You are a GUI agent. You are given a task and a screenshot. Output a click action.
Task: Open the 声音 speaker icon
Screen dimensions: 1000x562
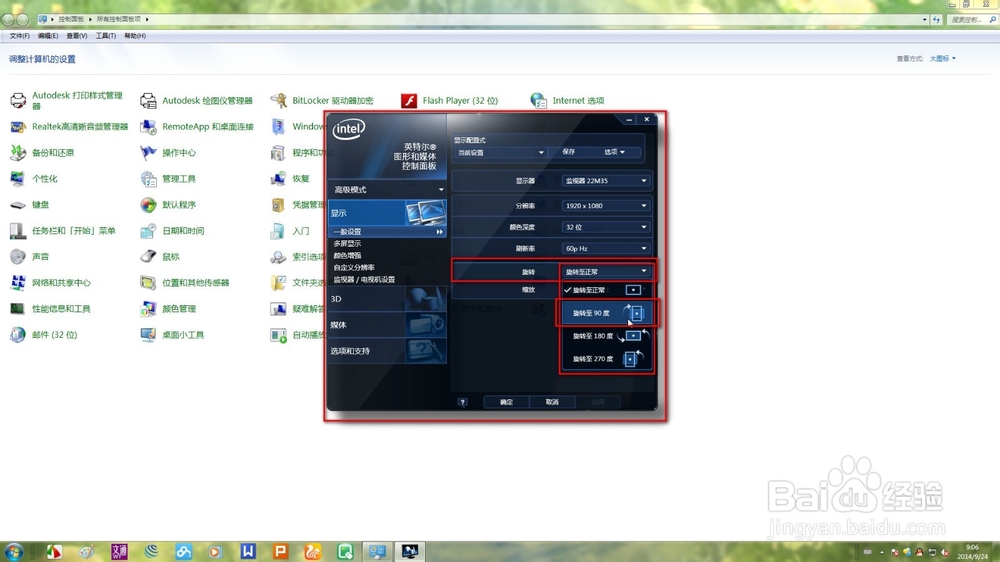pos(18,256)
